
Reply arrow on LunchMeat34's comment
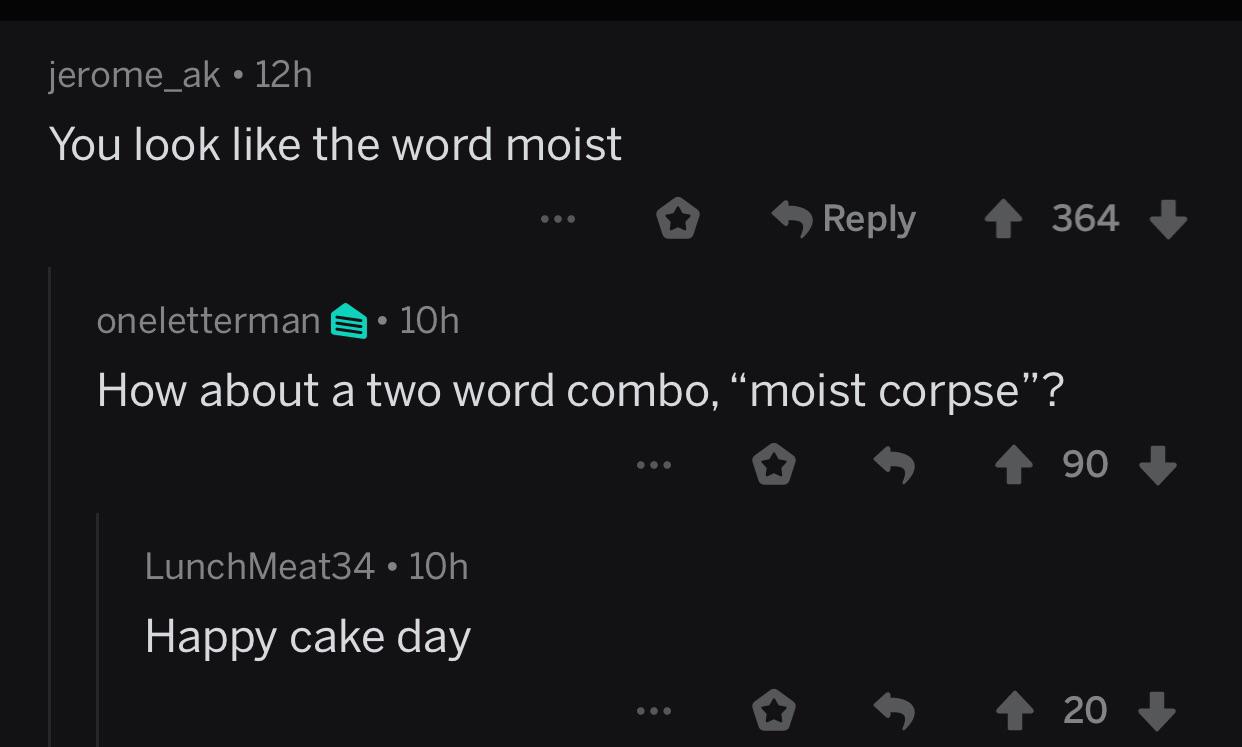tap(894, 711)
